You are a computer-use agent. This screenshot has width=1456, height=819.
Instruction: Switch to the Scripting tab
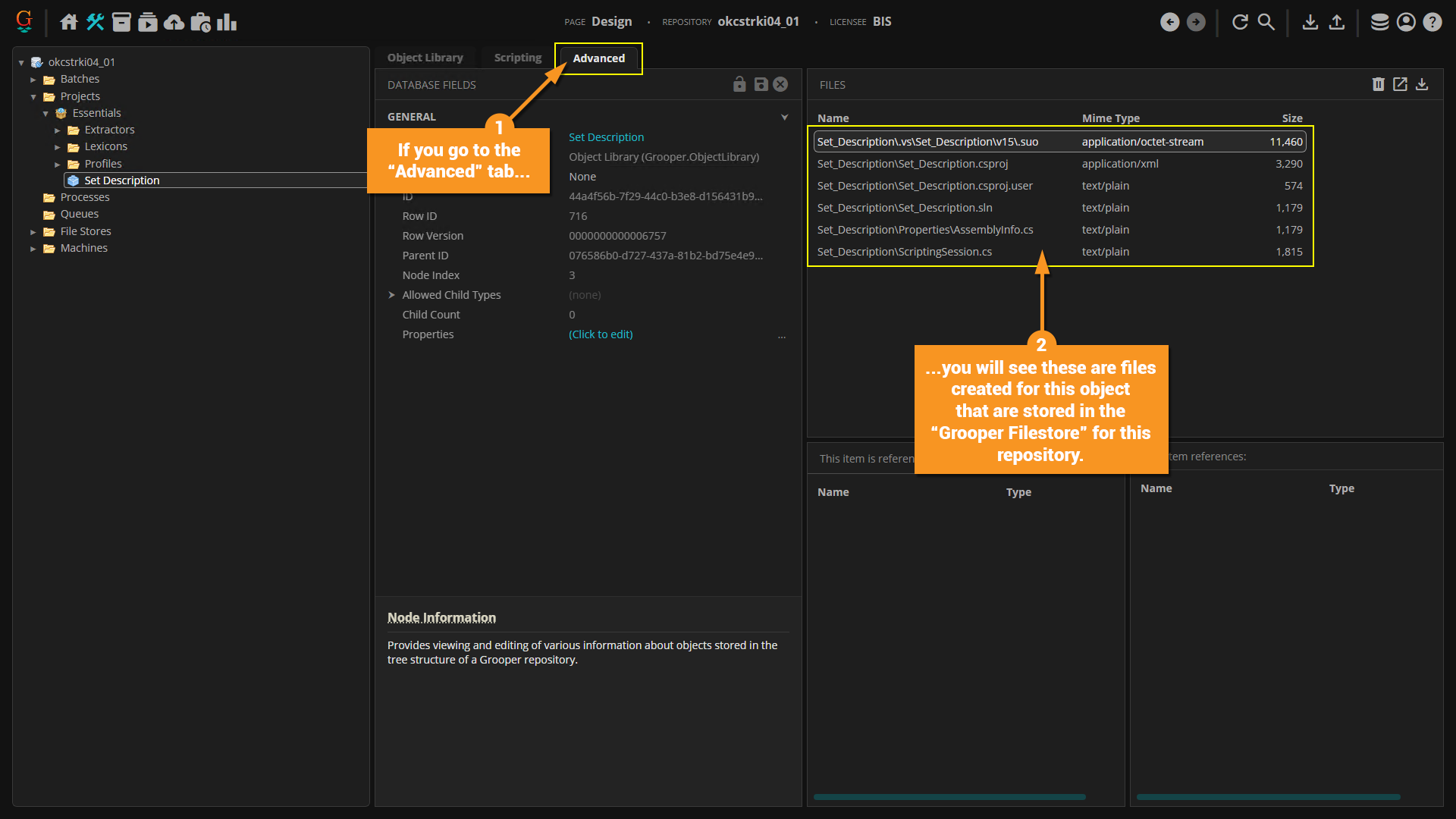click(517, 58)
